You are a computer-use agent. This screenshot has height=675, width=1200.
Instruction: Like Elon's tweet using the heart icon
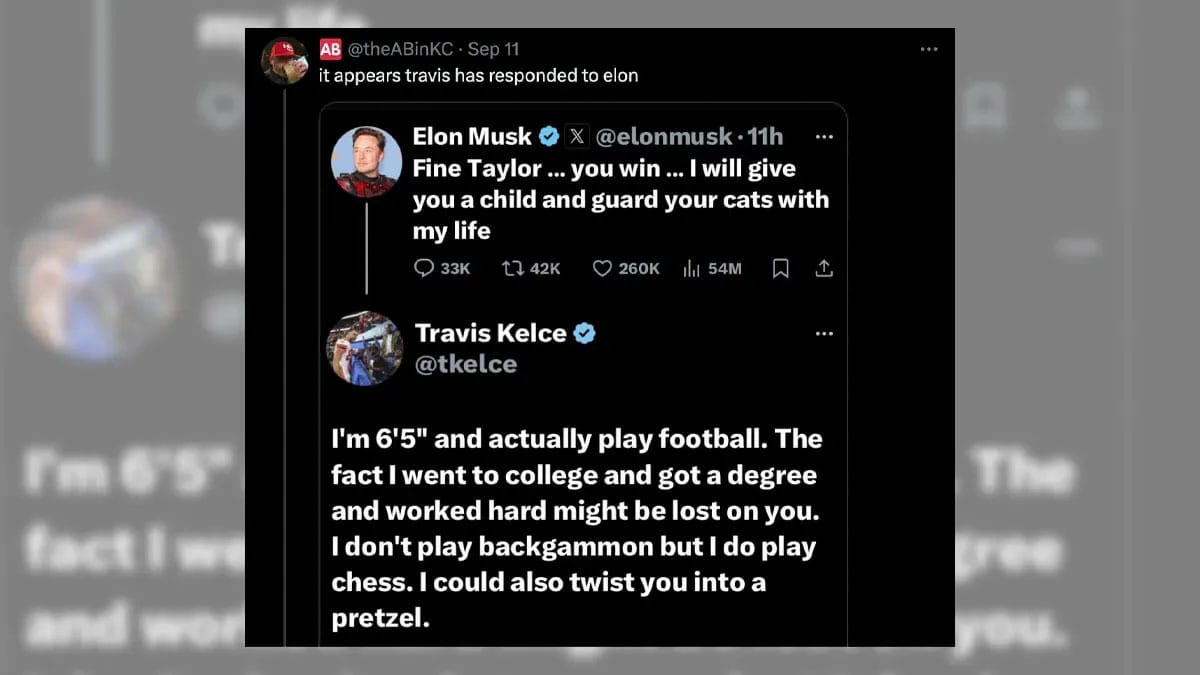coord(602,268)
